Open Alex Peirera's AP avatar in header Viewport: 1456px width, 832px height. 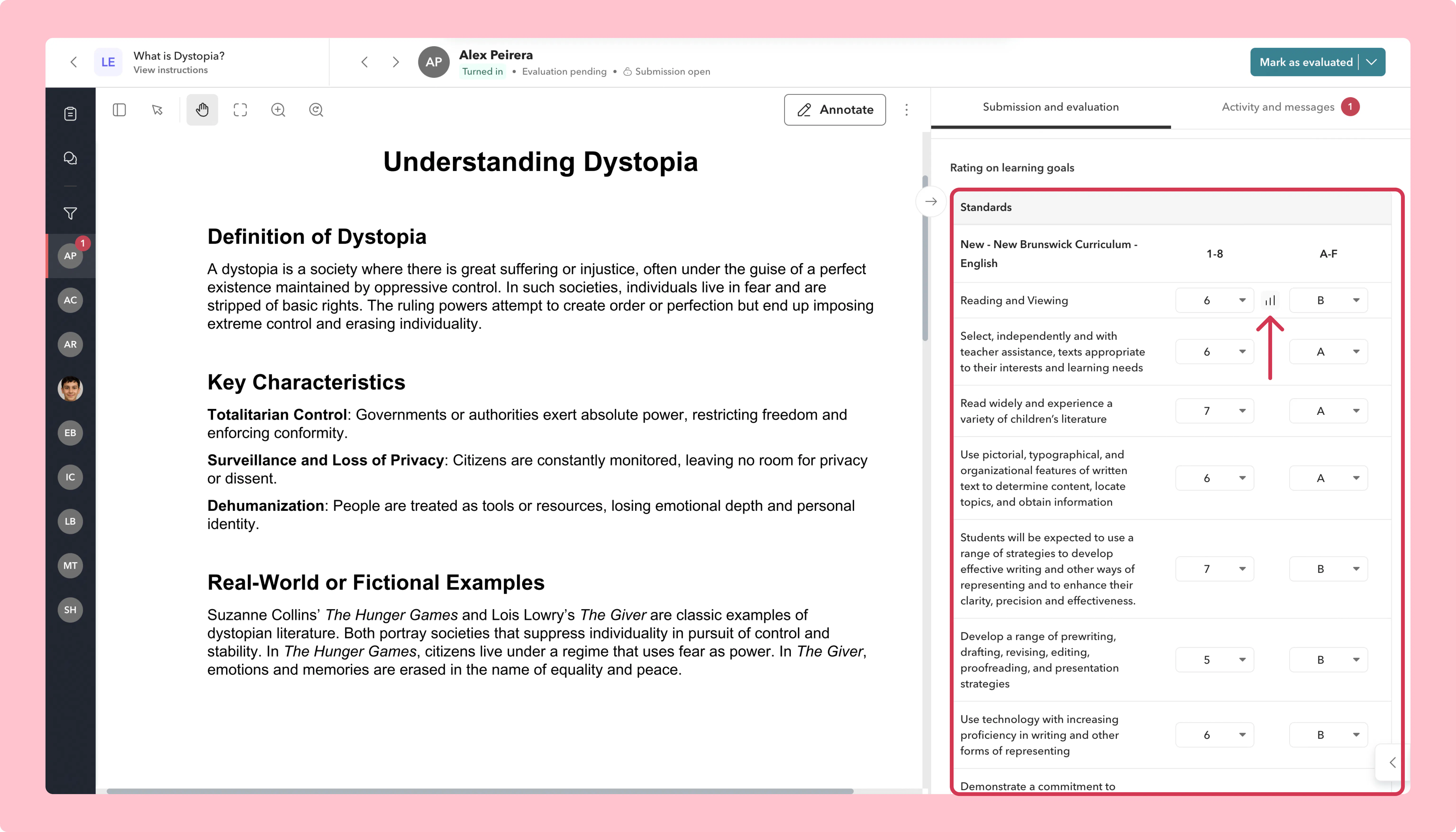click(434, 62)
